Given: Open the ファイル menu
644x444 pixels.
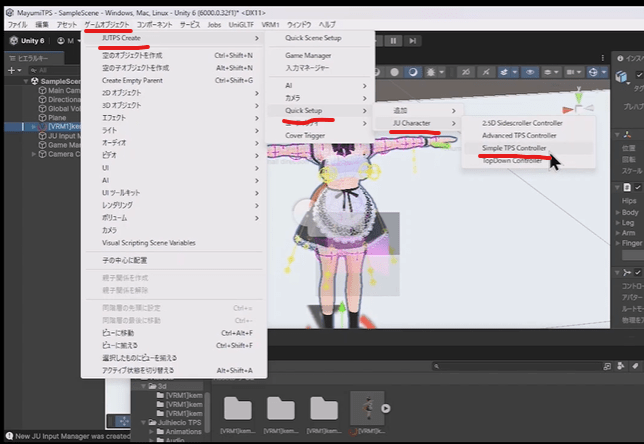Looking at the screenshot, I should coord(17,25).
